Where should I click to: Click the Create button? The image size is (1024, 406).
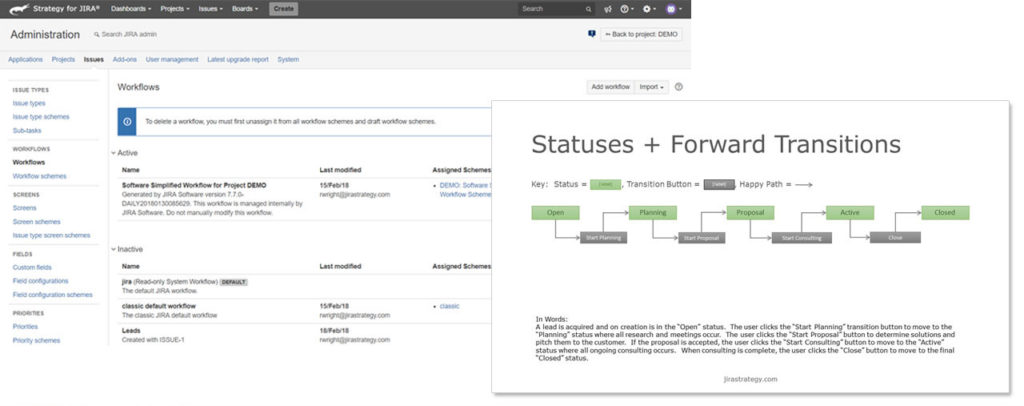(x=283, y=9)
